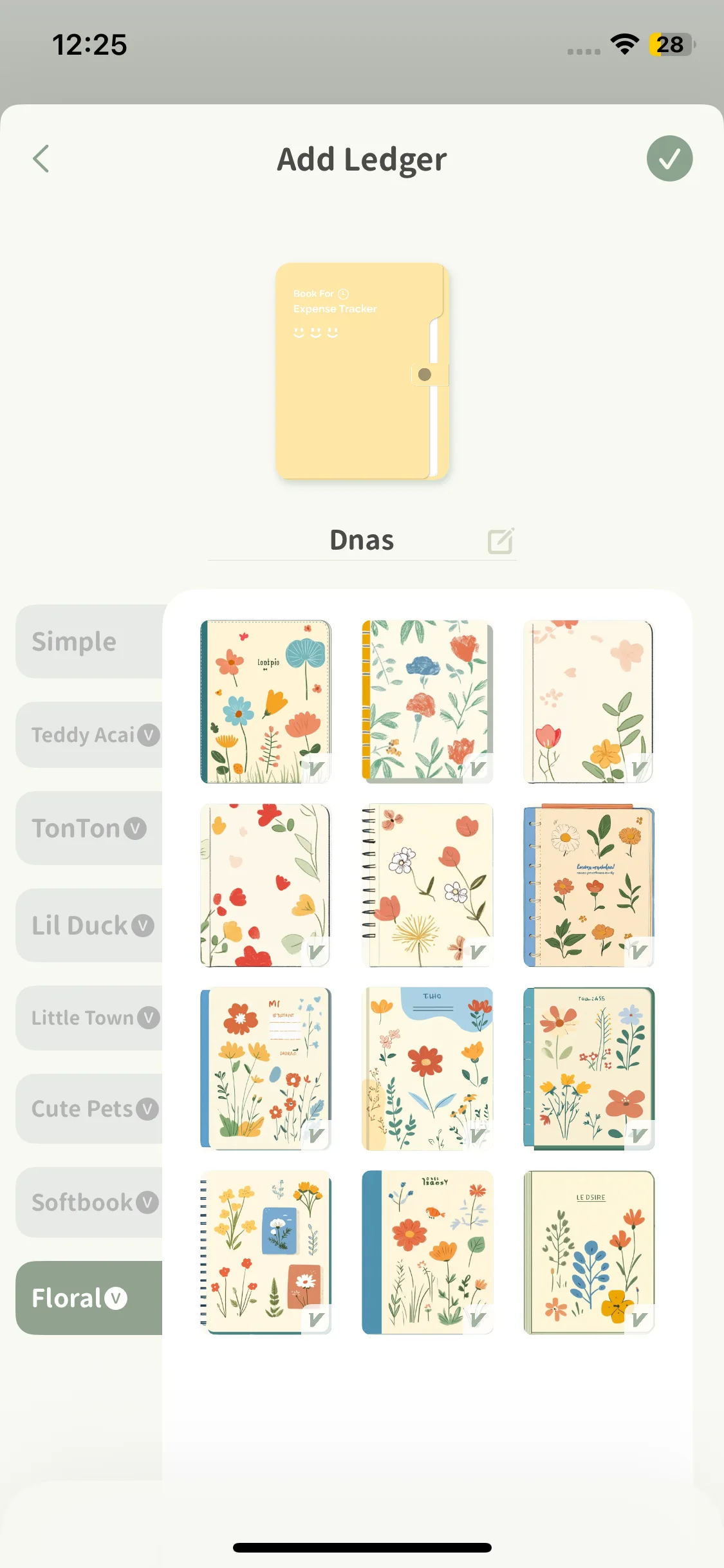
Task: Select the black spiral-bound flower cover
Action: 427,885
